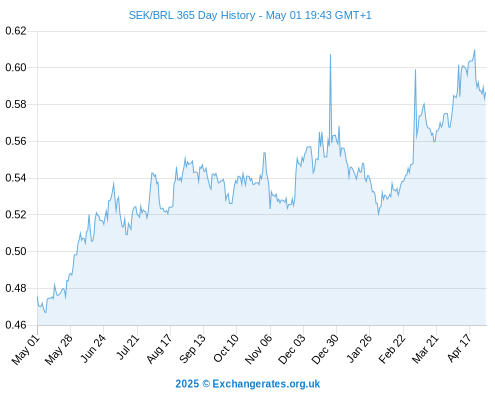Select the Dec 03 x-axis date label

[x=292, y=350]
